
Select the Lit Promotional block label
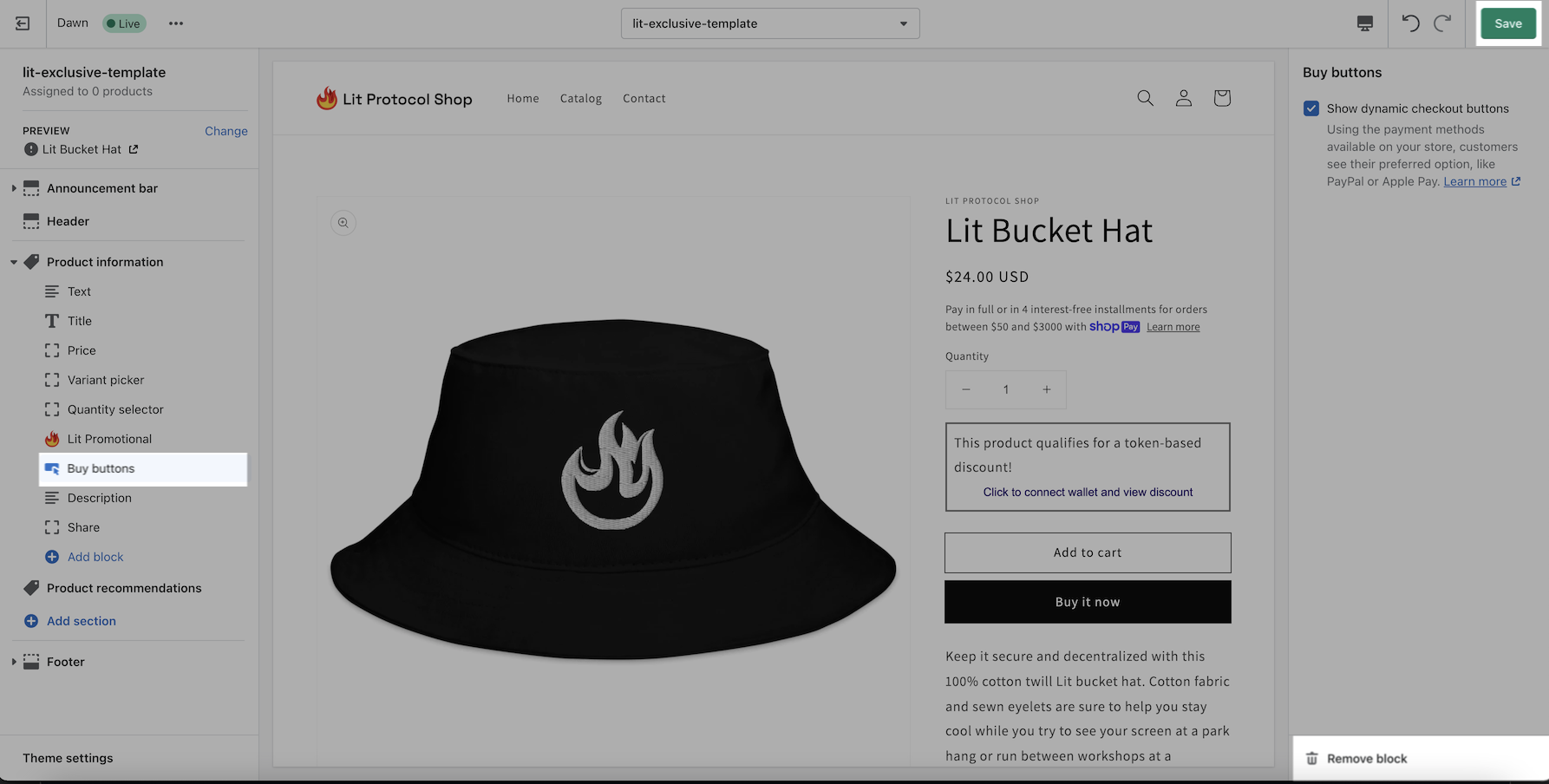(x=109, y=439)
